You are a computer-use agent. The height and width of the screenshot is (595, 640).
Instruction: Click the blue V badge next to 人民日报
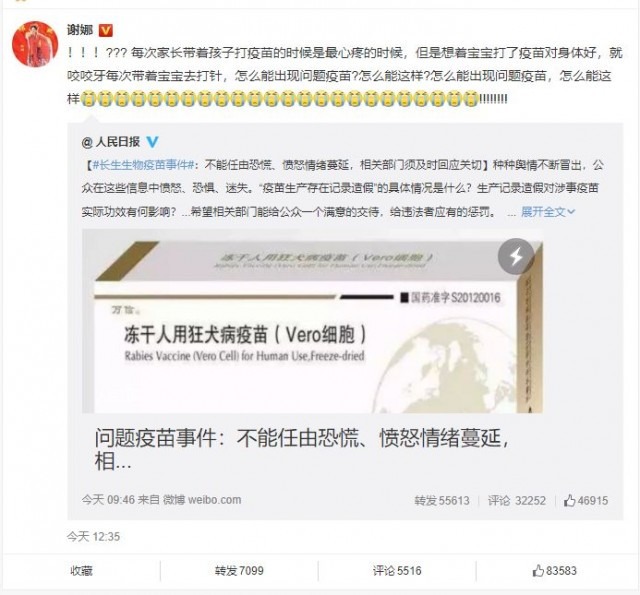[x=152, y=142]
